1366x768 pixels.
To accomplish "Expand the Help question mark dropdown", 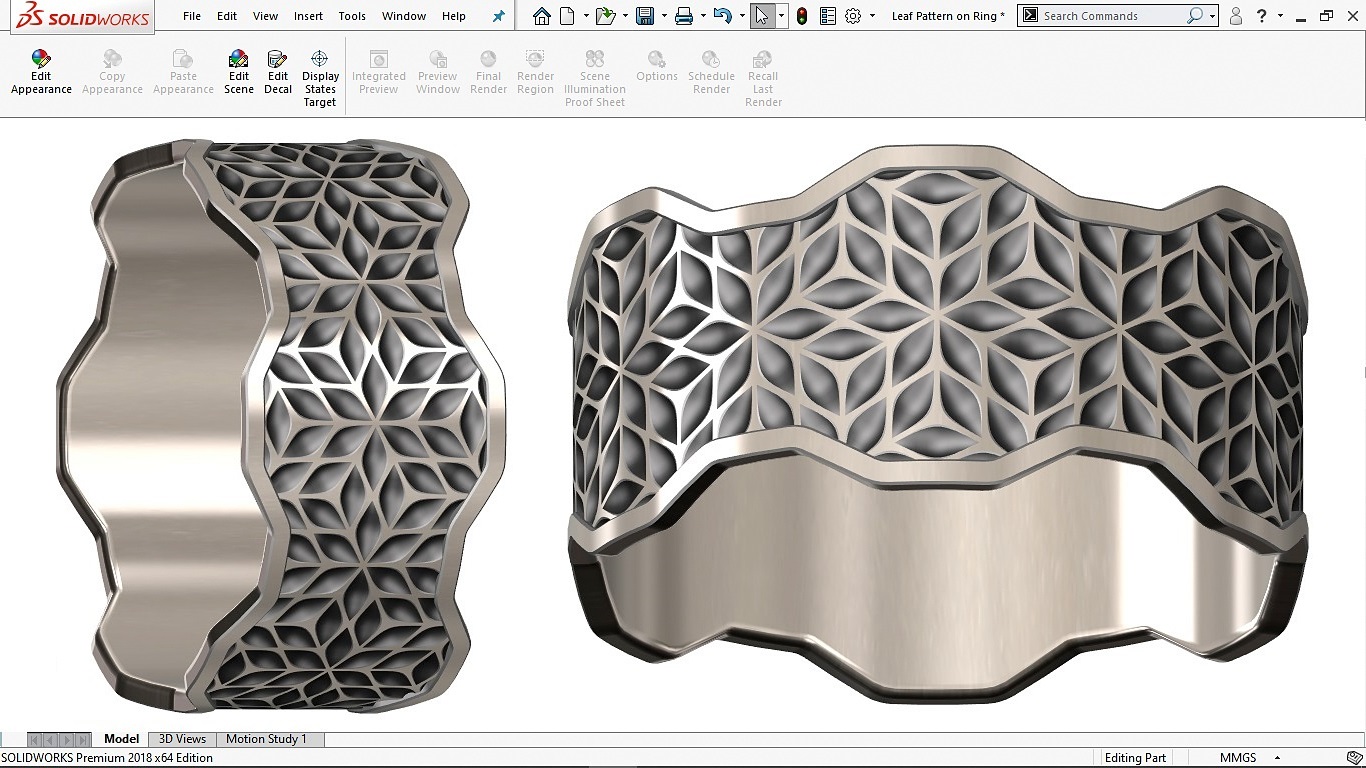I will point(1280,16).
